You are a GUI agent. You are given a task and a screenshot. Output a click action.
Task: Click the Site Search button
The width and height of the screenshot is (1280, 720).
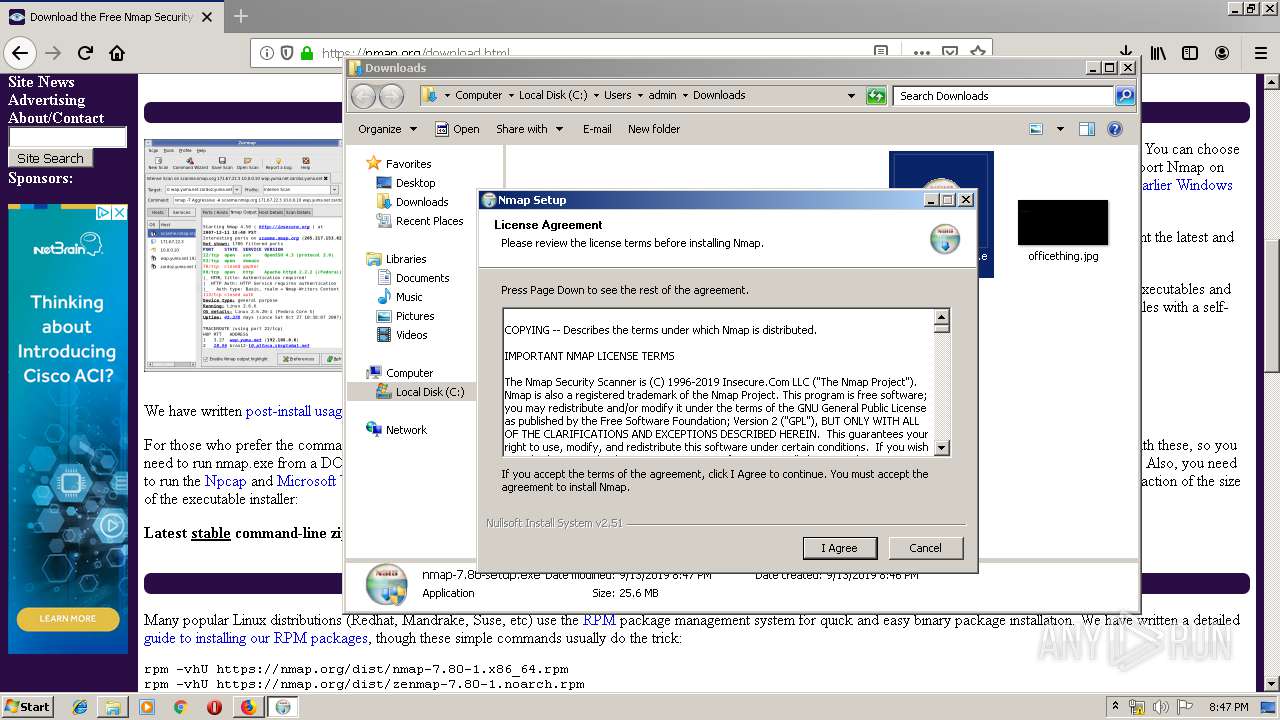[x=50, y=158]
